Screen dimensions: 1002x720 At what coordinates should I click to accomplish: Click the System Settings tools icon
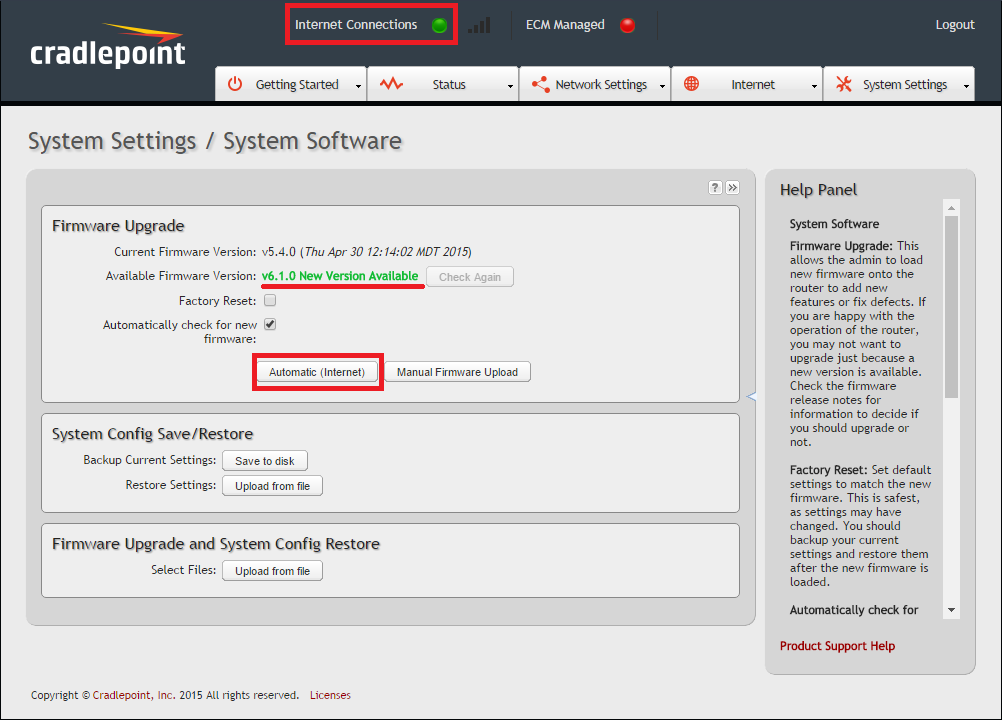(844, 84)
